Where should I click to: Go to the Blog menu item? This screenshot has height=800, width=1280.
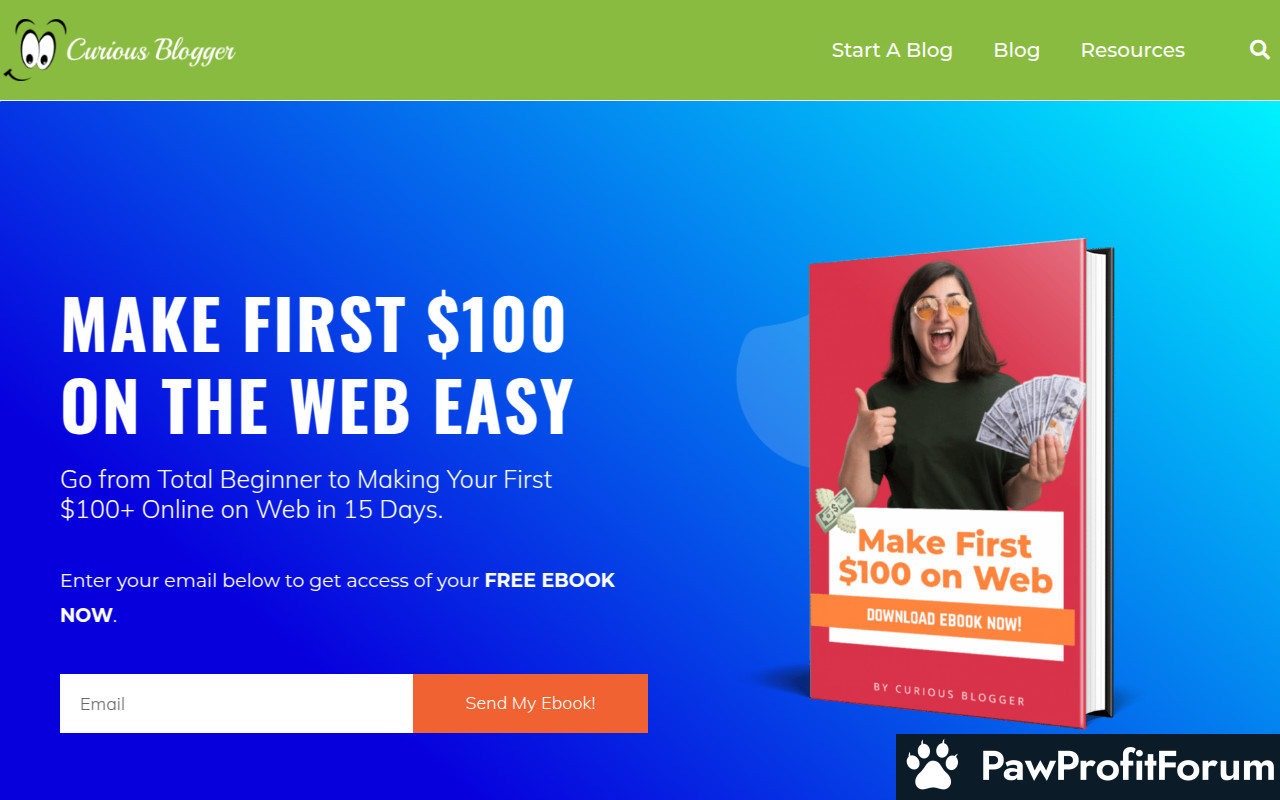pyautogui.click(x=1016, y=50)
